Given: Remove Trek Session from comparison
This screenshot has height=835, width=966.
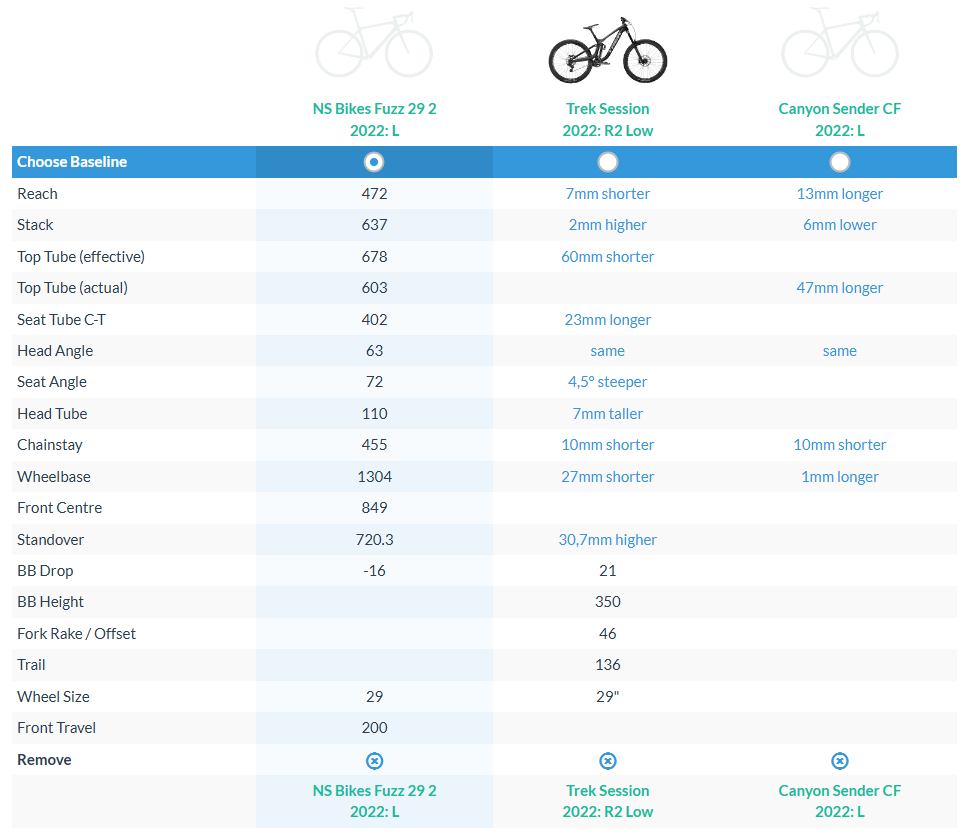Looking at the screenshot, I should pyautogui.click(x=607, y=761).
